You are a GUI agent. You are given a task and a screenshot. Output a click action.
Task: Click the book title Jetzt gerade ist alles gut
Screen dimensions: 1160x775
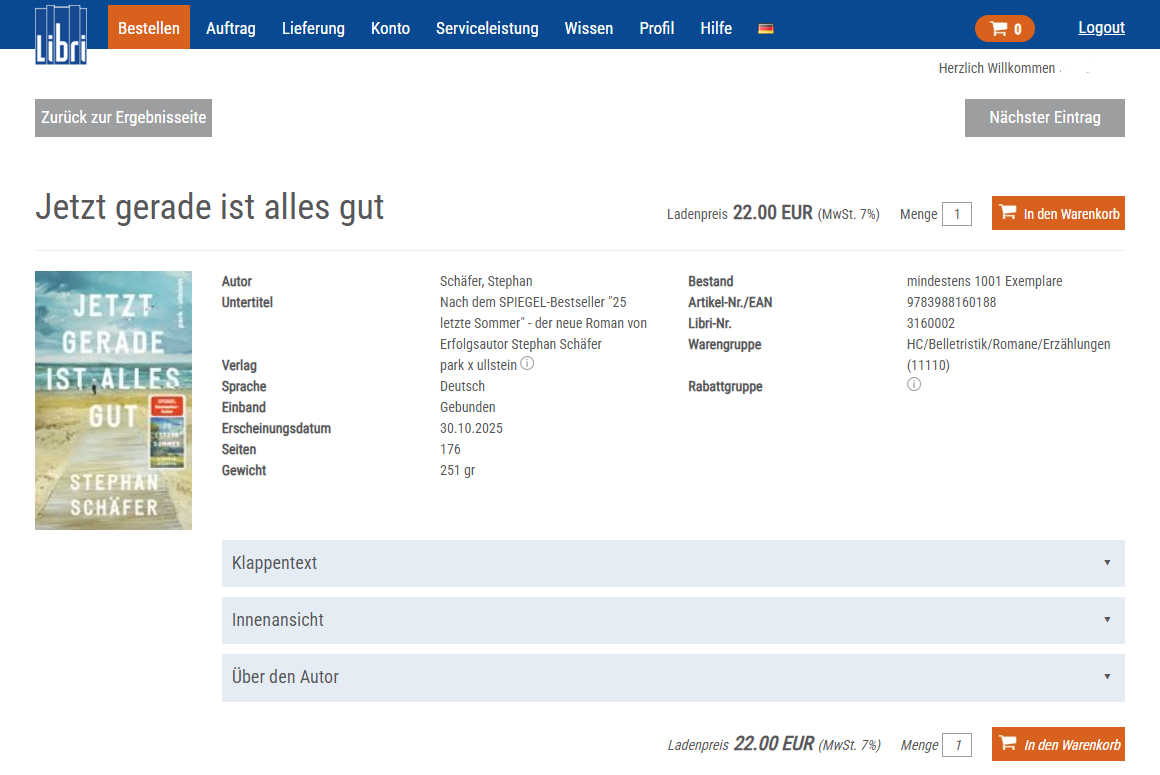click(209, 207)
